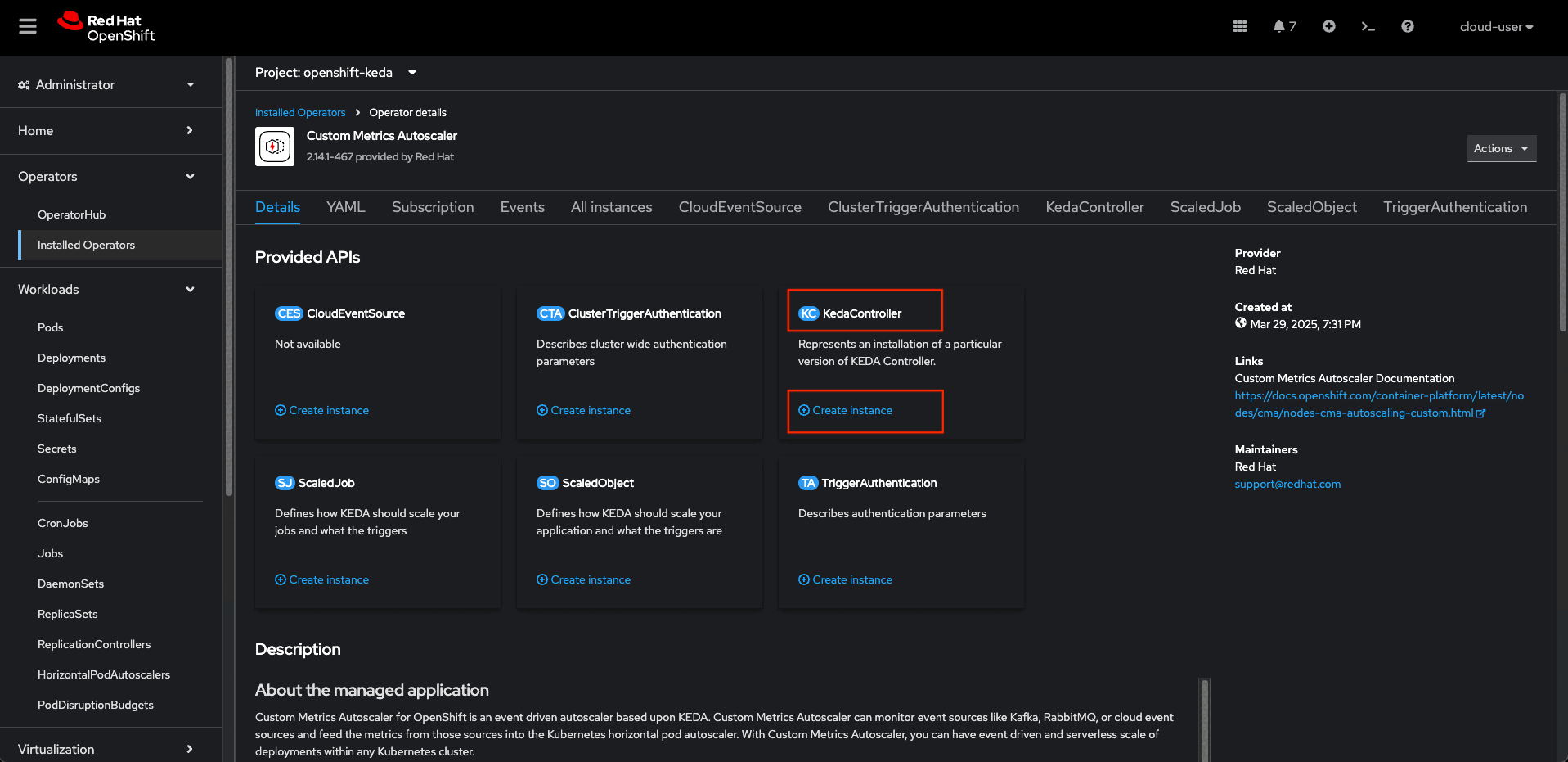
Task: Click the sidebar vertical scrollbar
Action: [x=229, y=278]
